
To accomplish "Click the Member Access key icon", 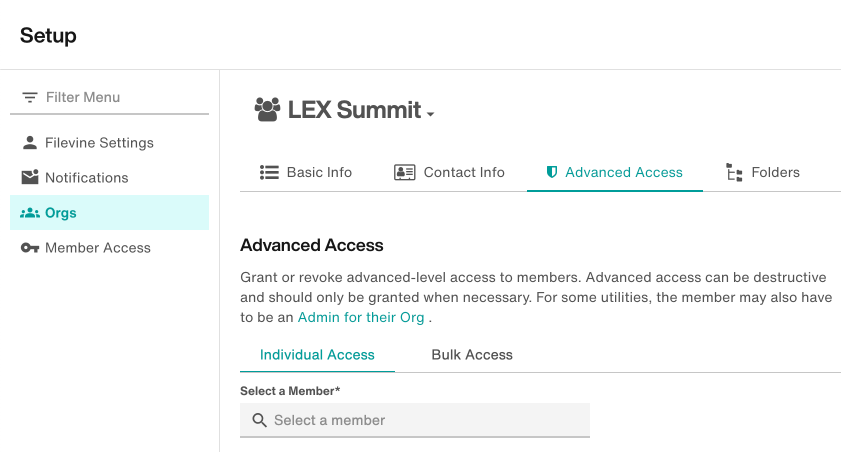I will click(30, 248).
